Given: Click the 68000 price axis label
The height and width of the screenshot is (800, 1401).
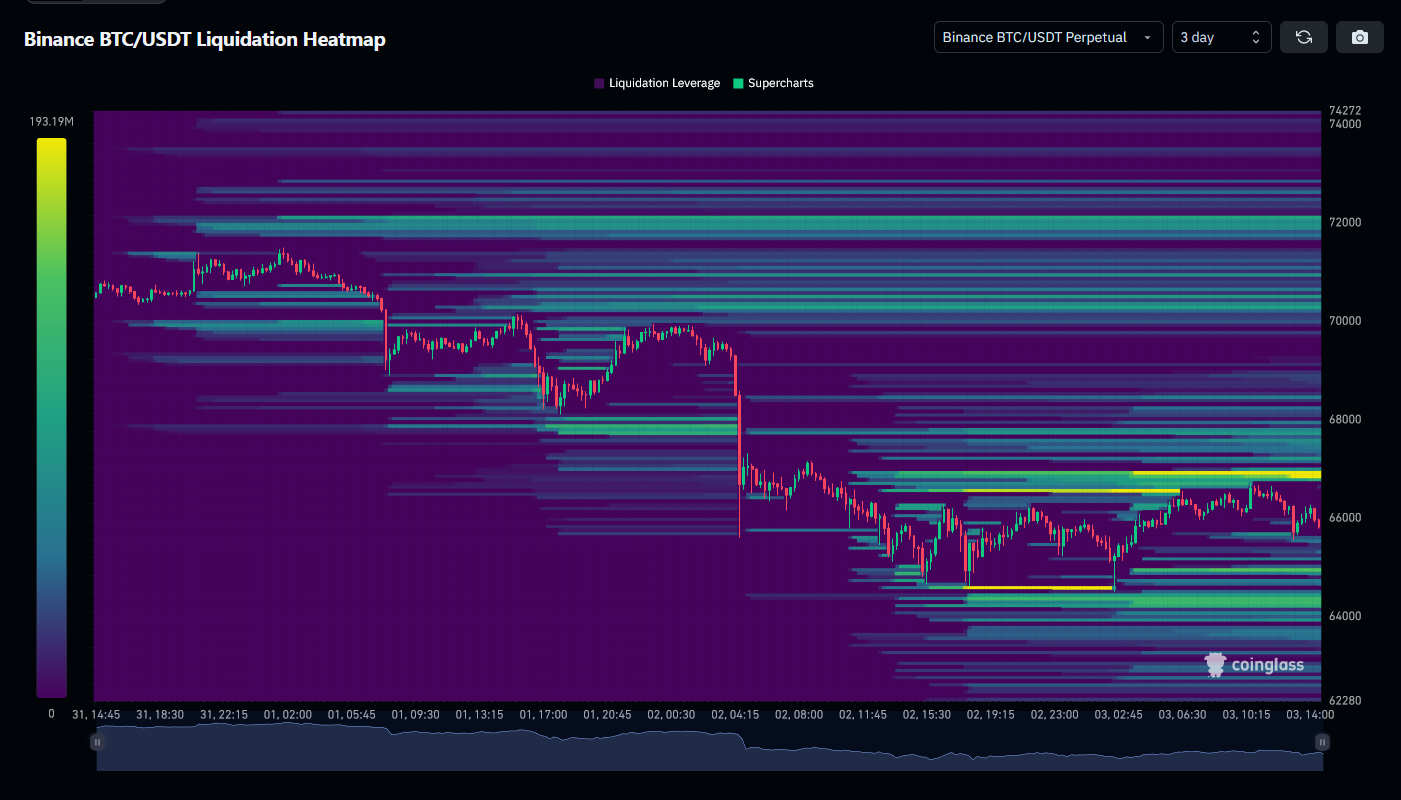Looking at the screenshot, I should (x=1345, y=419).
